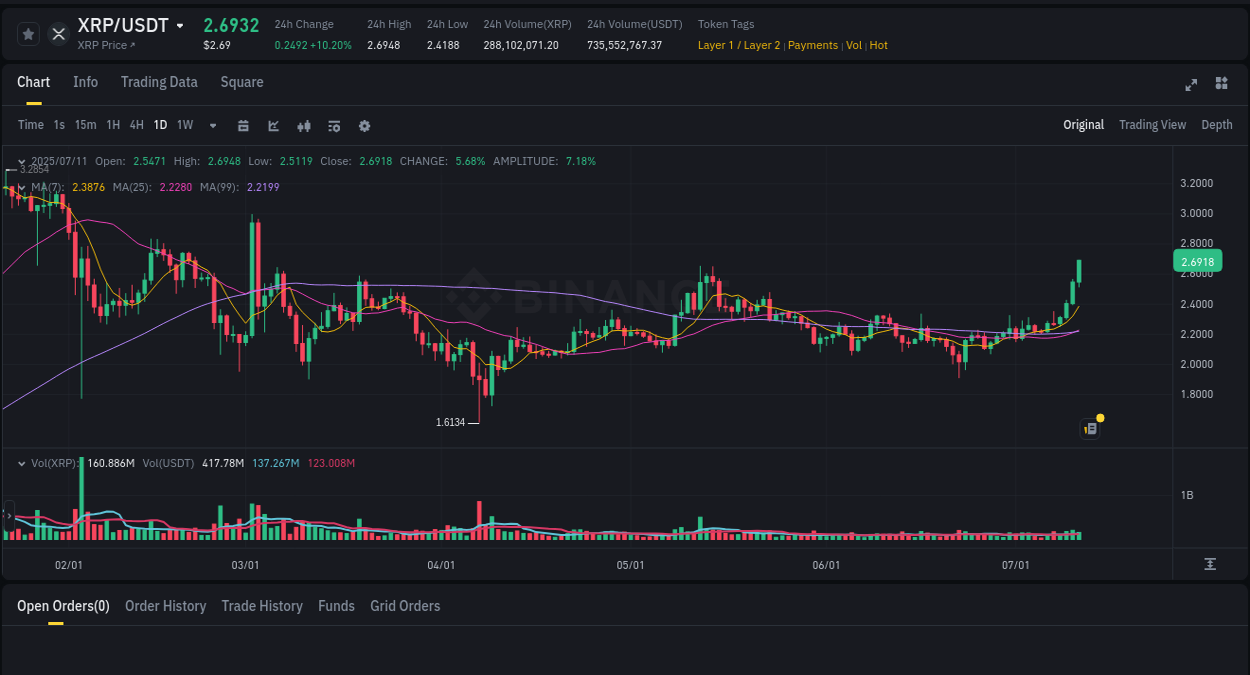The height and width of the screenshot is (675, 1250).
Task: Expand chart to fullscreen
Action: 1190,85
